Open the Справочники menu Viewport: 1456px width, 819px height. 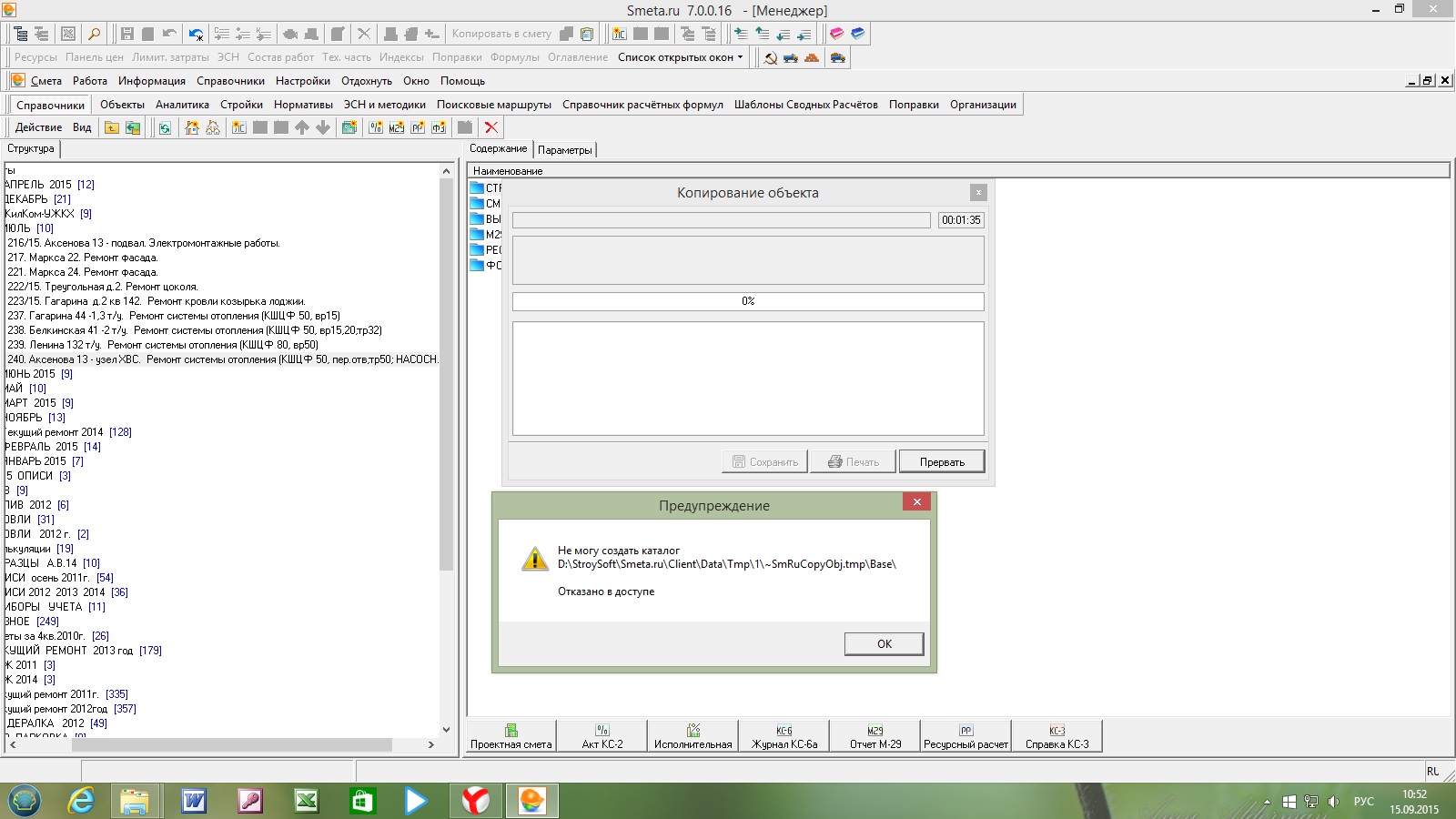(x=230, y=81)
